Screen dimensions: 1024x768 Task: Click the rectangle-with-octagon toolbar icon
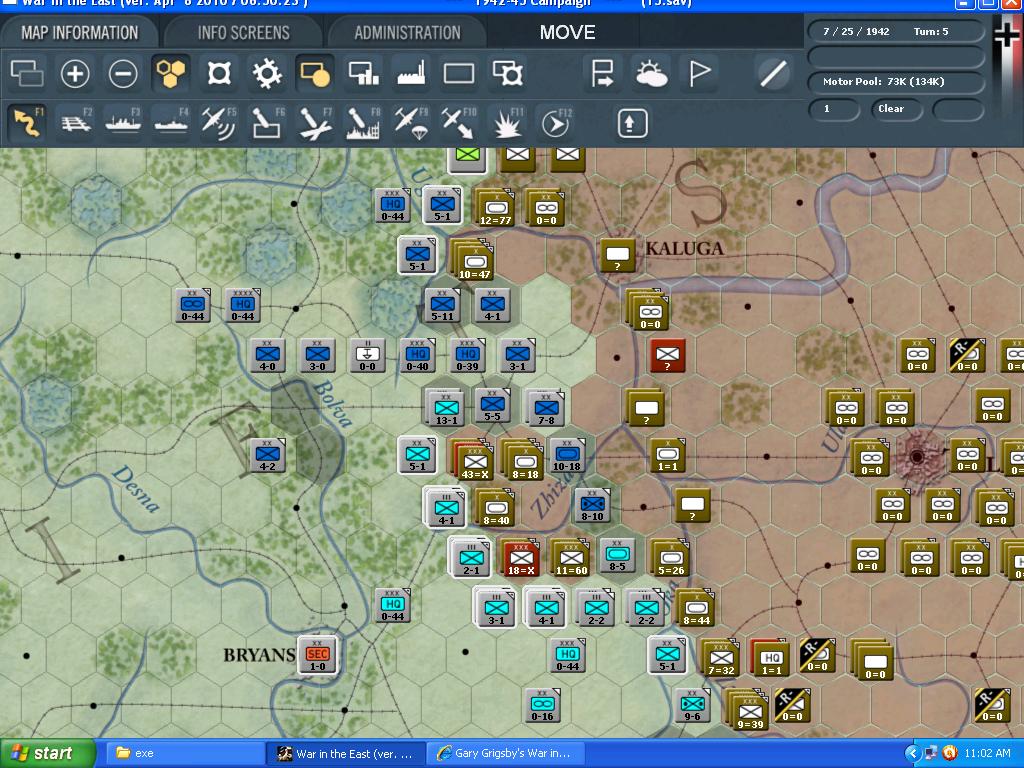[x=507, y=73]
